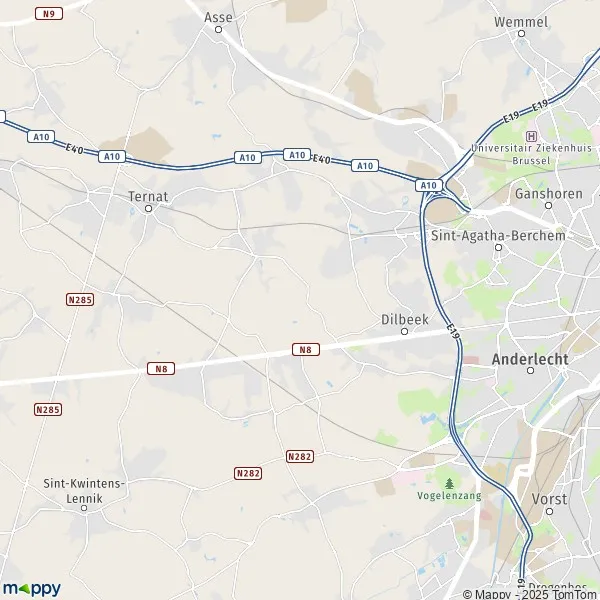Click the Universitair Ziekenhuis Brussel label
The height and width of the screenshot is (600, 600).
pyautogui.click(x=531, y=154)
